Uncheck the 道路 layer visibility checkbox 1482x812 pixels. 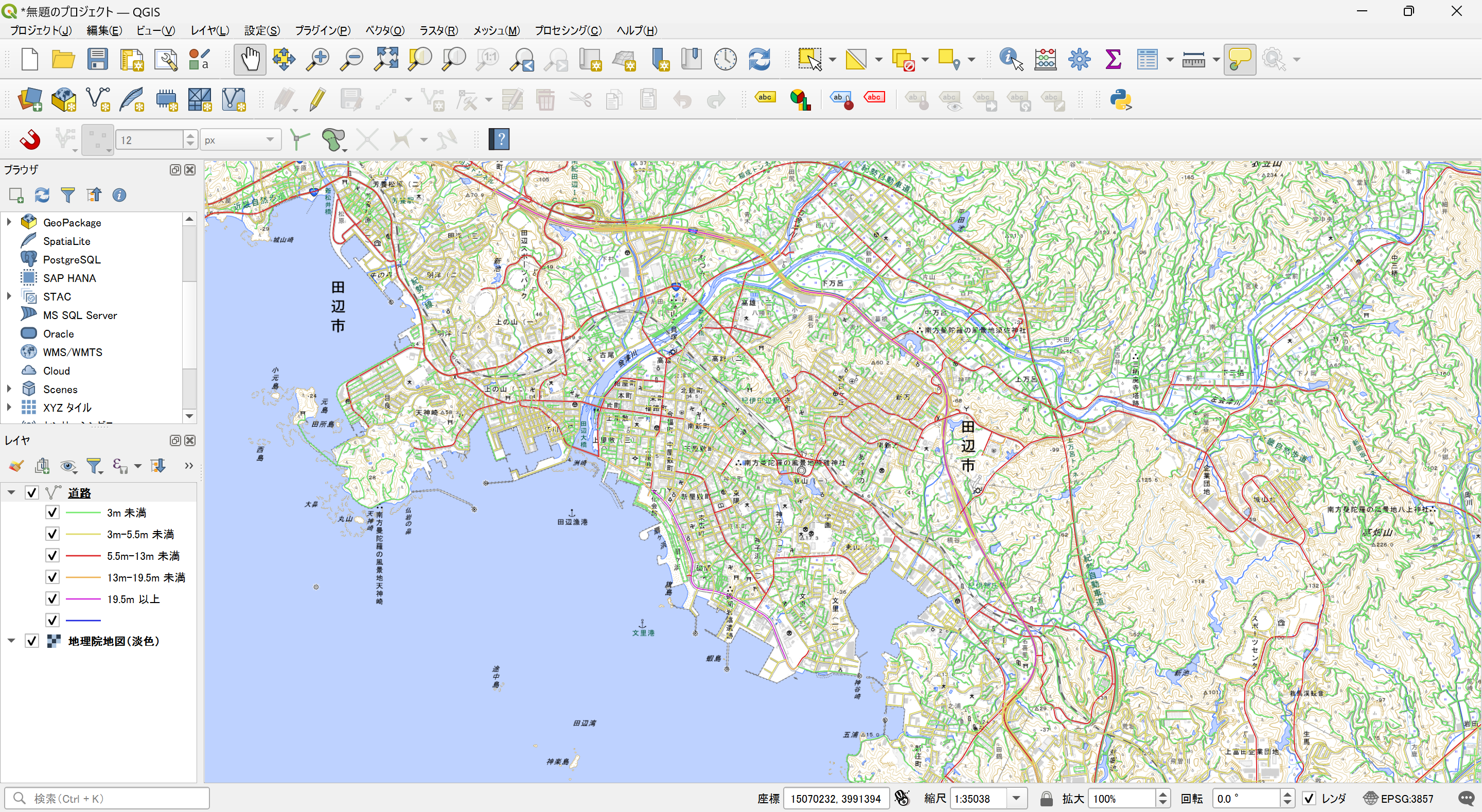[x=31, y=492]
